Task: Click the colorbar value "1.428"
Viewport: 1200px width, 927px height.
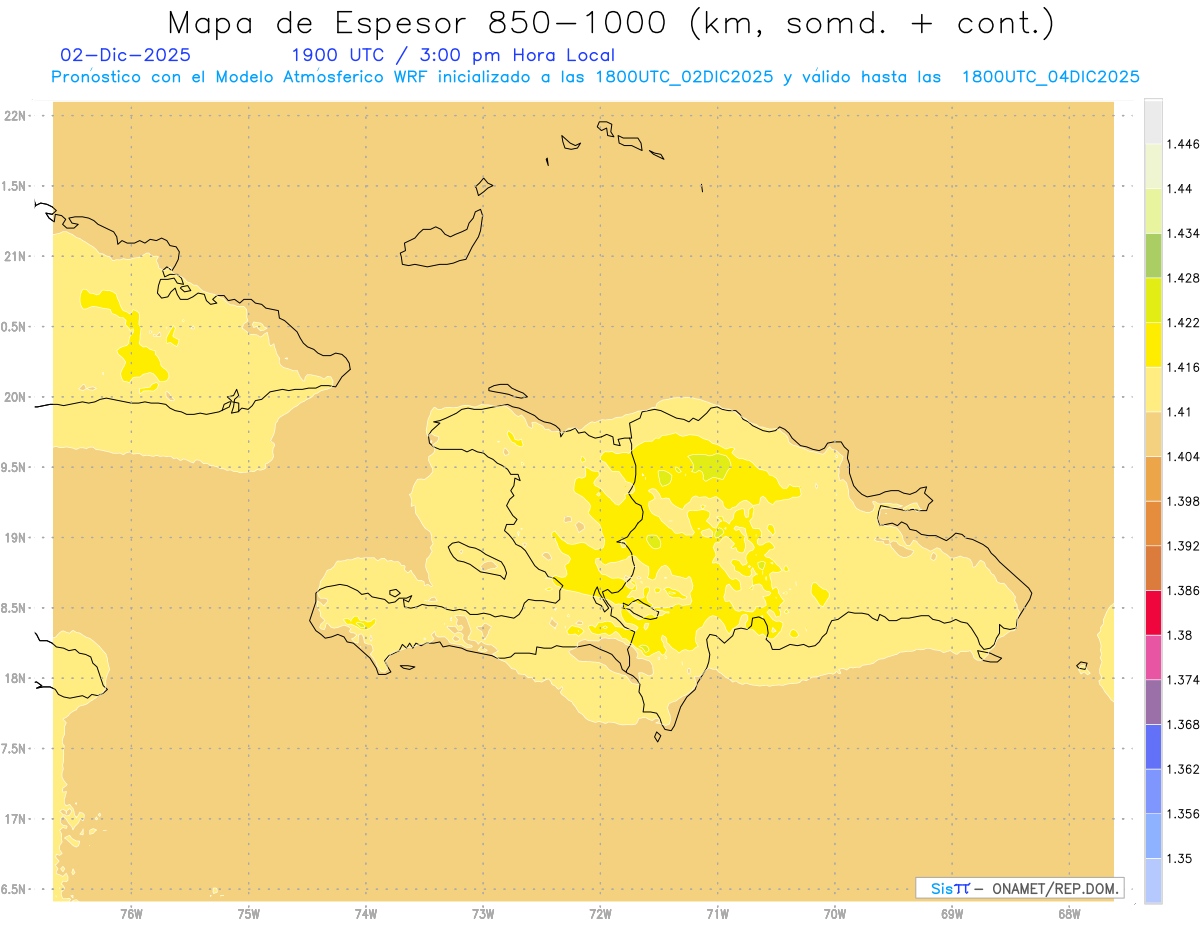Action: (x=1182, y=278)
